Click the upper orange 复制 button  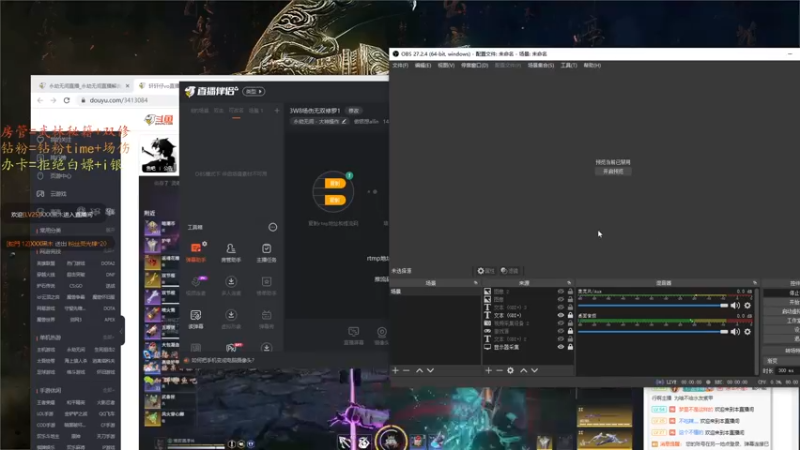tap(335, 183)
